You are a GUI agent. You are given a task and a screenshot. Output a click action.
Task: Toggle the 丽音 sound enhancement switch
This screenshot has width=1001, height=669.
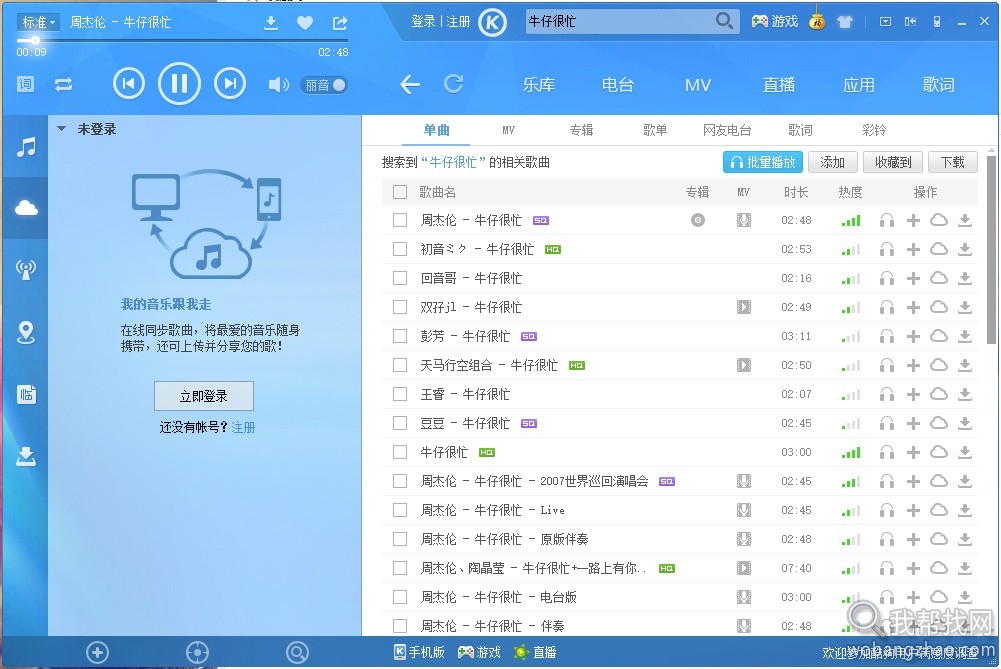pos(324,85)
